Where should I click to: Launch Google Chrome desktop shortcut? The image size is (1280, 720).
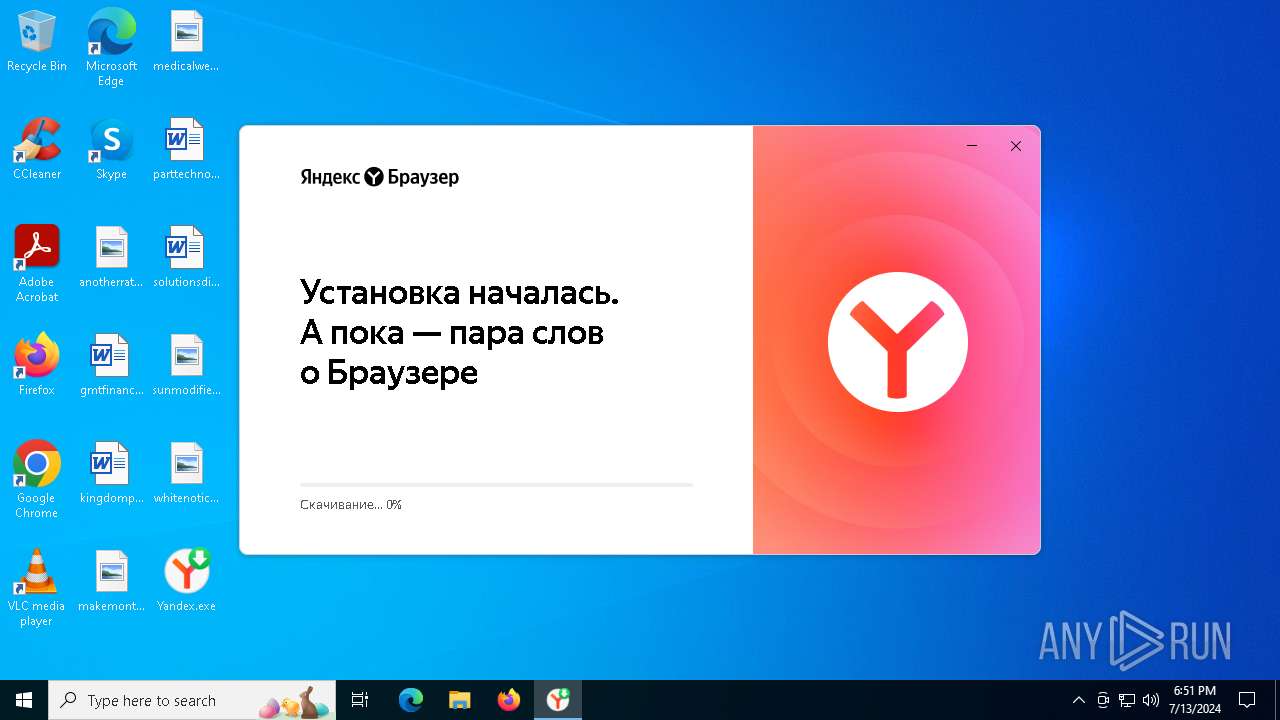tap(37, 479)
